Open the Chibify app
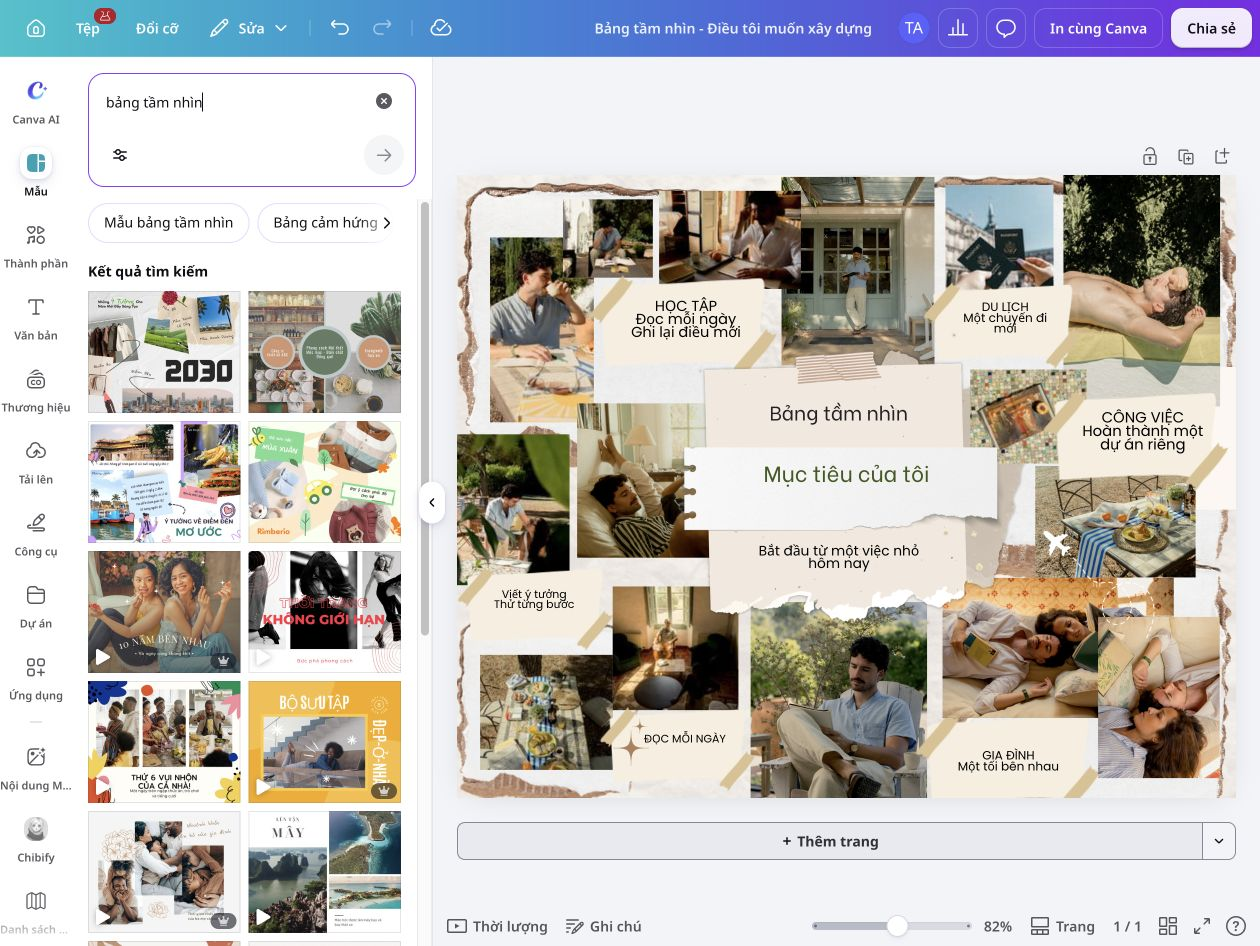This screenshot has height=946, width=1260. 36,840
